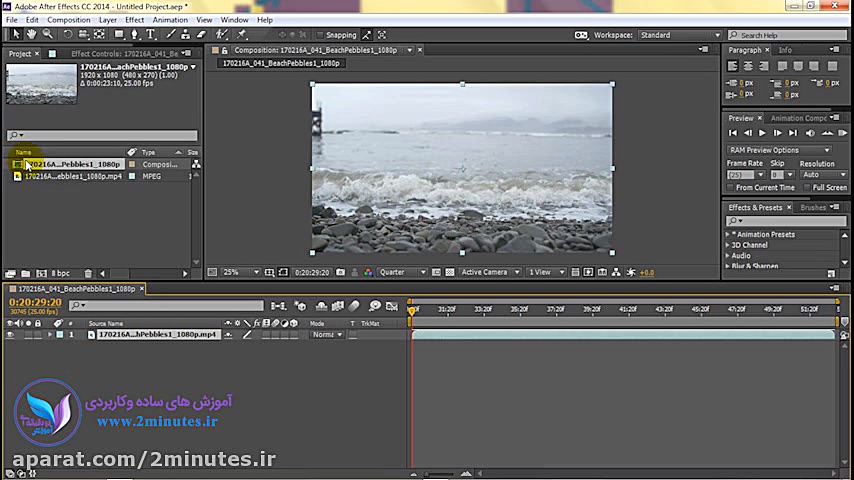Image resolution: width=854 pixels, height=480 pixels.
Task: Open the 25% magnification dropdown
Action: coord(241,272)
